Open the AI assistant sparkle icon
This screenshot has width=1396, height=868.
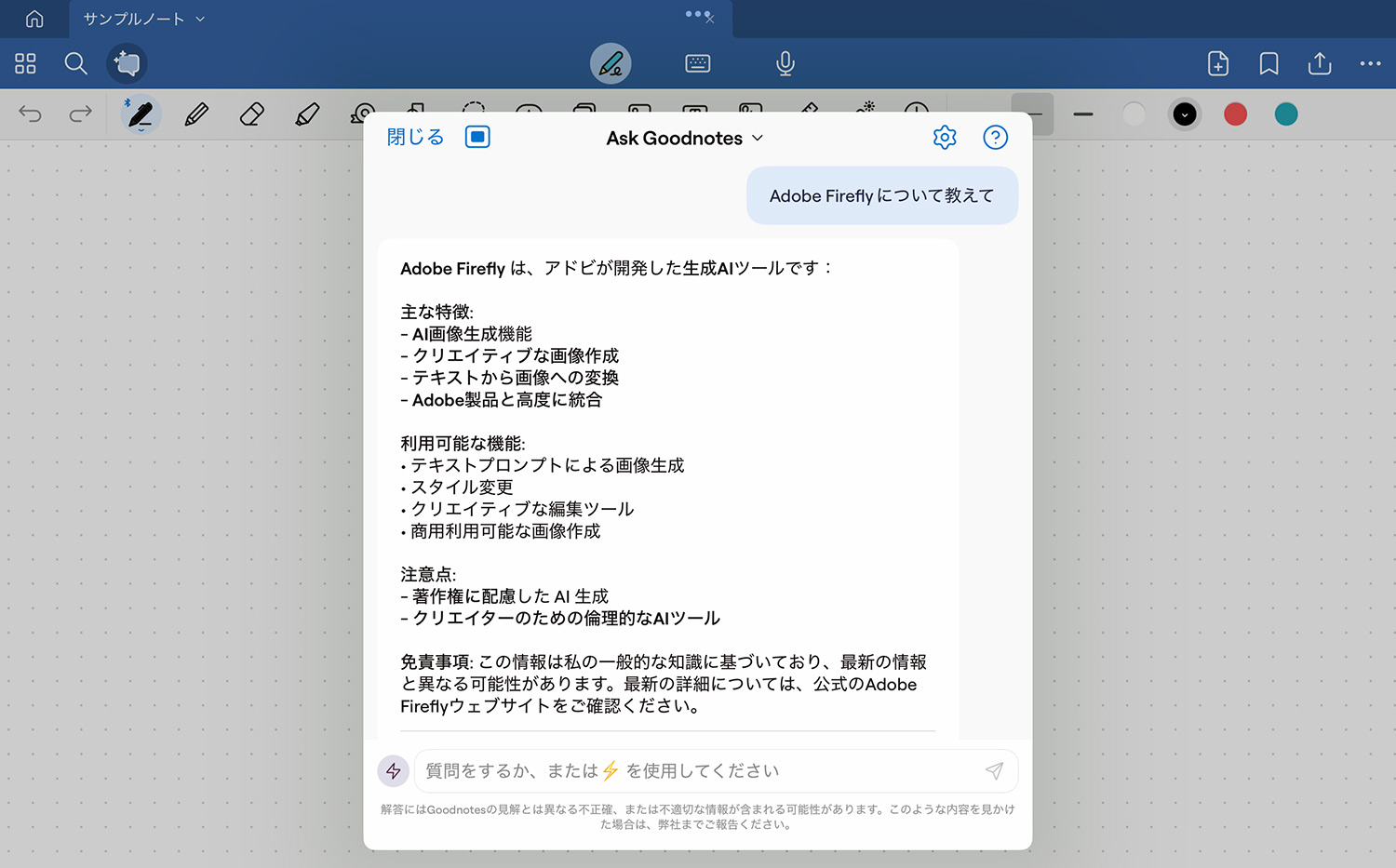[127, 63]
